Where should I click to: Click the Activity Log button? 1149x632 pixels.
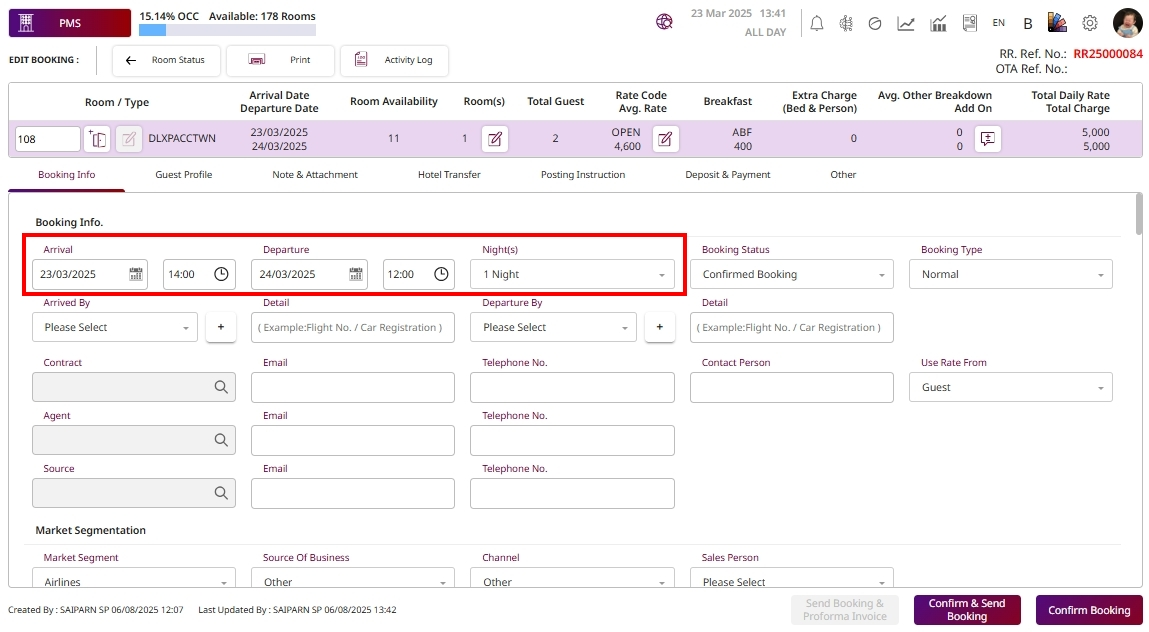tap(394, 60)
